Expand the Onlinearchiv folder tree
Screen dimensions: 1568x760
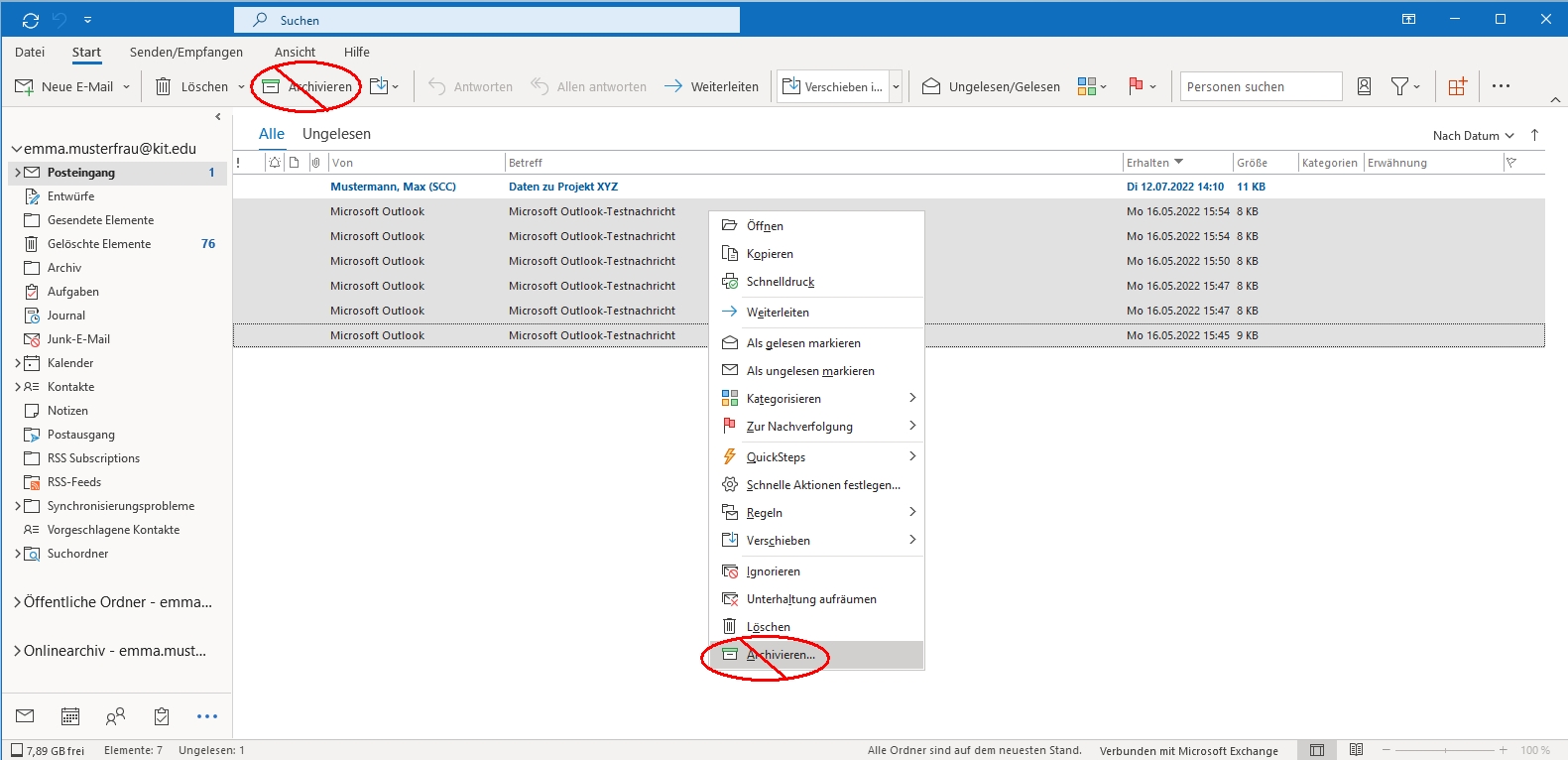(x=17, y=651)
